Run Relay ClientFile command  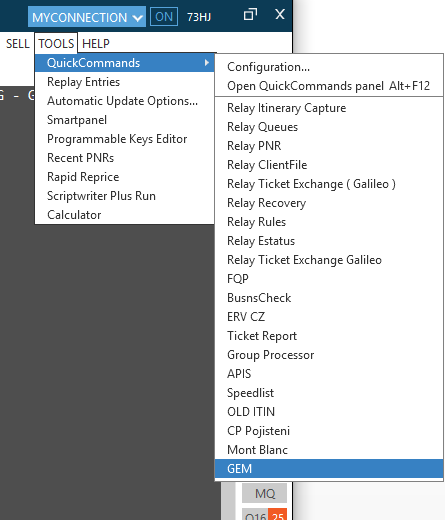tap(329, 165)
